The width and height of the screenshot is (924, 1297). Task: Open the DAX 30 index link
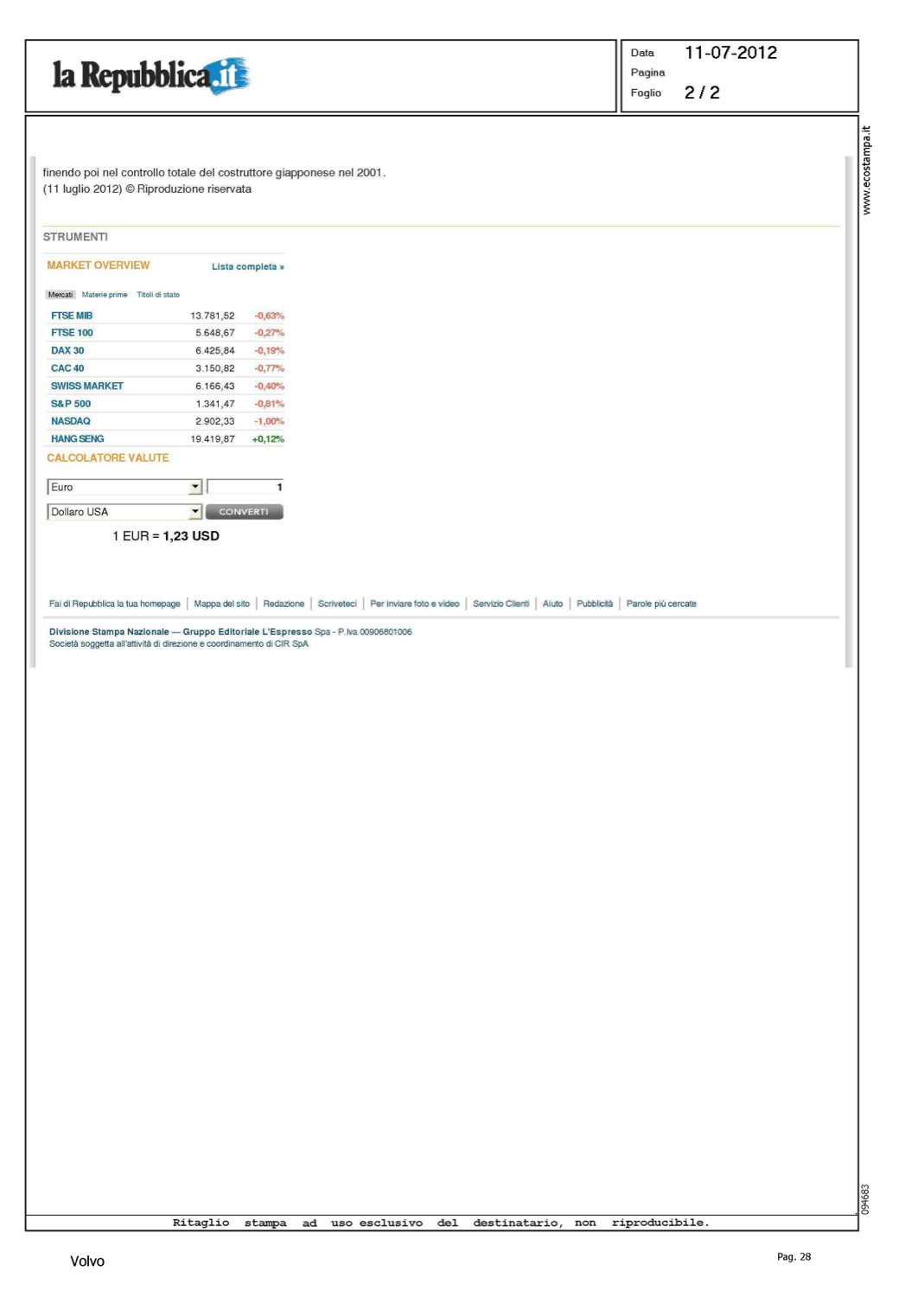point(67,351)
